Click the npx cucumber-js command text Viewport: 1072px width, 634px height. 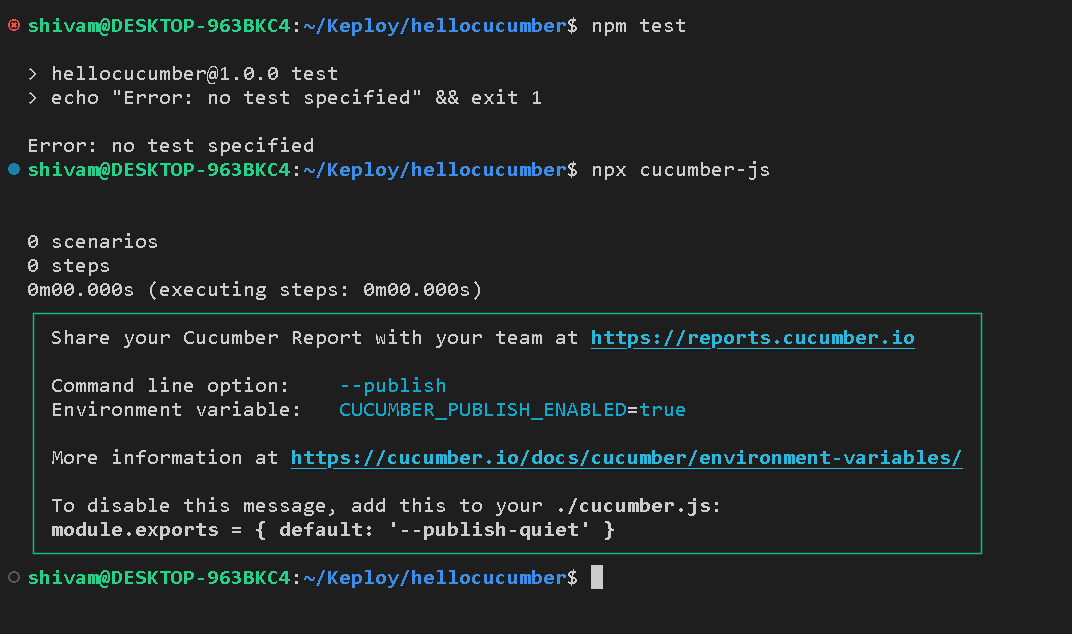click(681, 170)
